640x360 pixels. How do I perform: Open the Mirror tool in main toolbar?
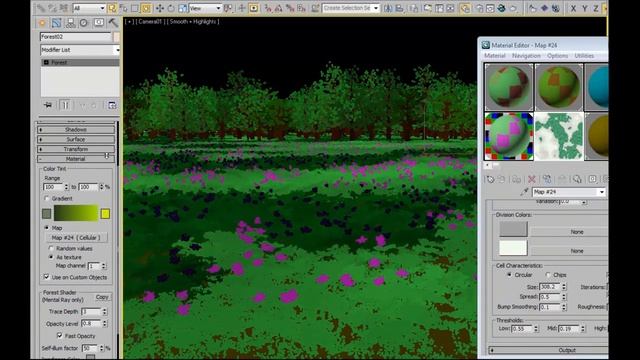pyautogui.click(x=388, y=8)
